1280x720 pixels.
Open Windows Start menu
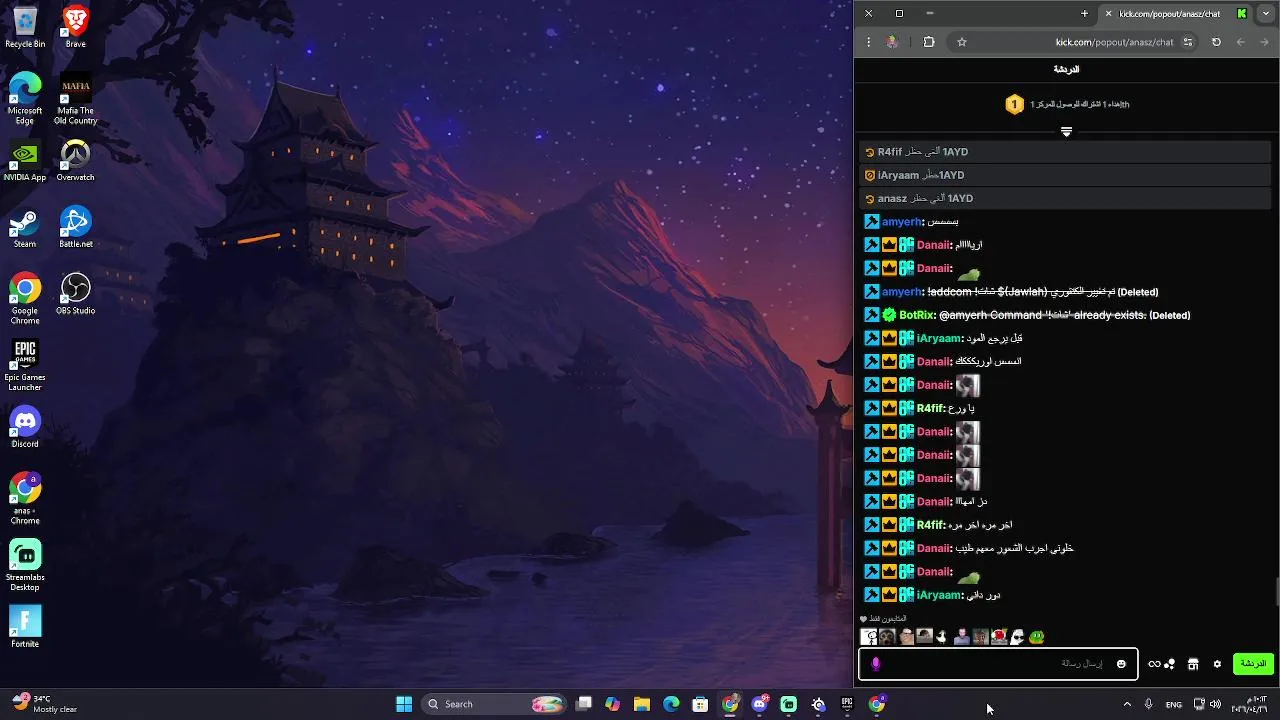(404, 704)
